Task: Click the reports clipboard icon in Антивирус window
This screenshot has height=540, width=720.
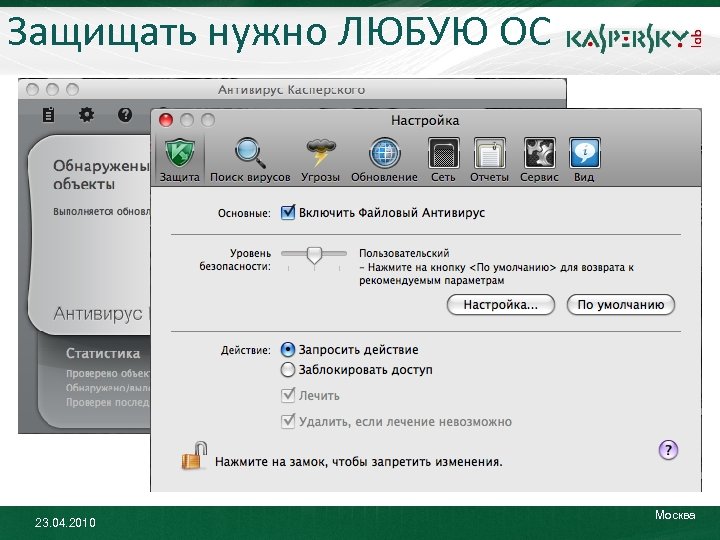Action: pos(48,115)
